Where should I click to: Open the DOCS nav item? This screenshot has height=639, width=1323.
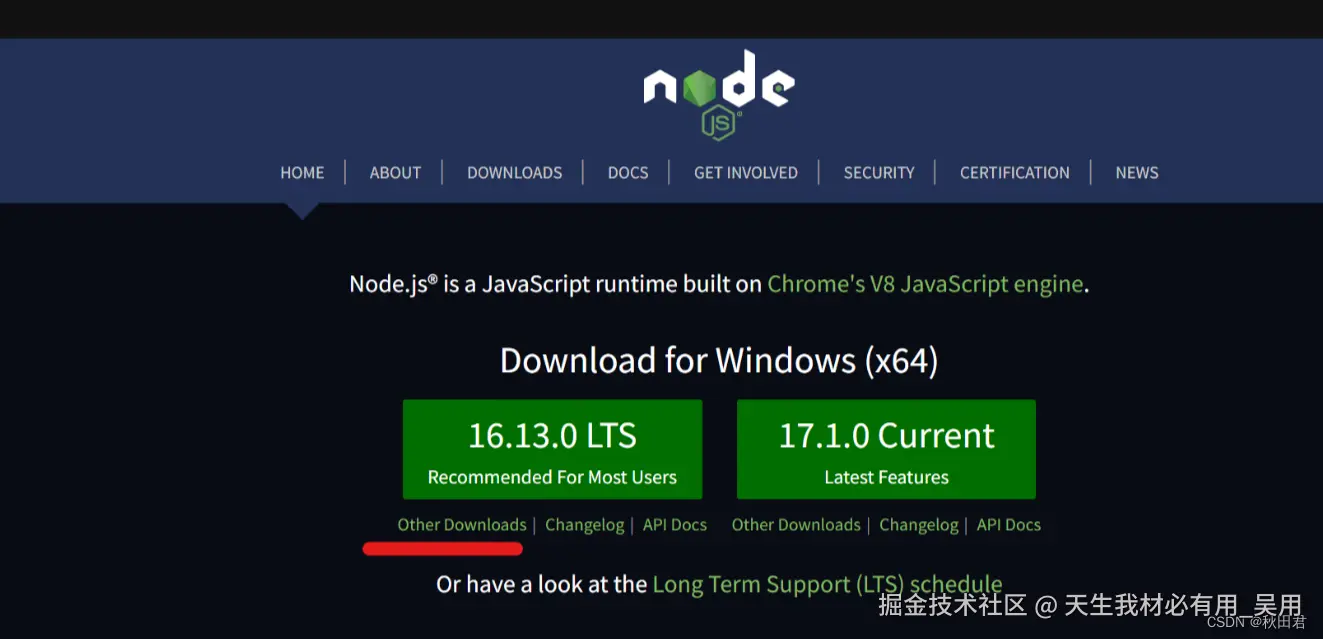click(628, 172)
